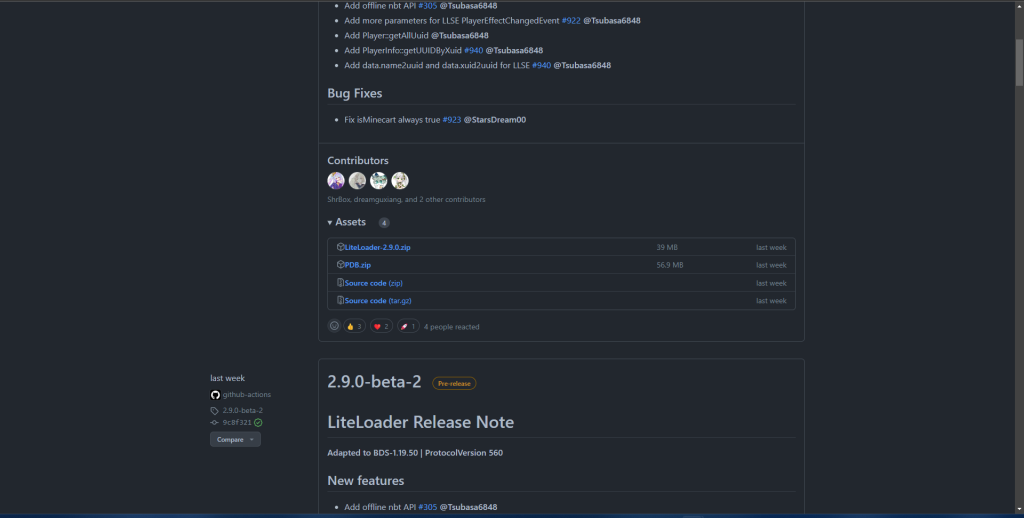
Task: Open @Tsubasa6848 mention on PlayerEffectChangedEvent line
Action: [x=612, y=20]
